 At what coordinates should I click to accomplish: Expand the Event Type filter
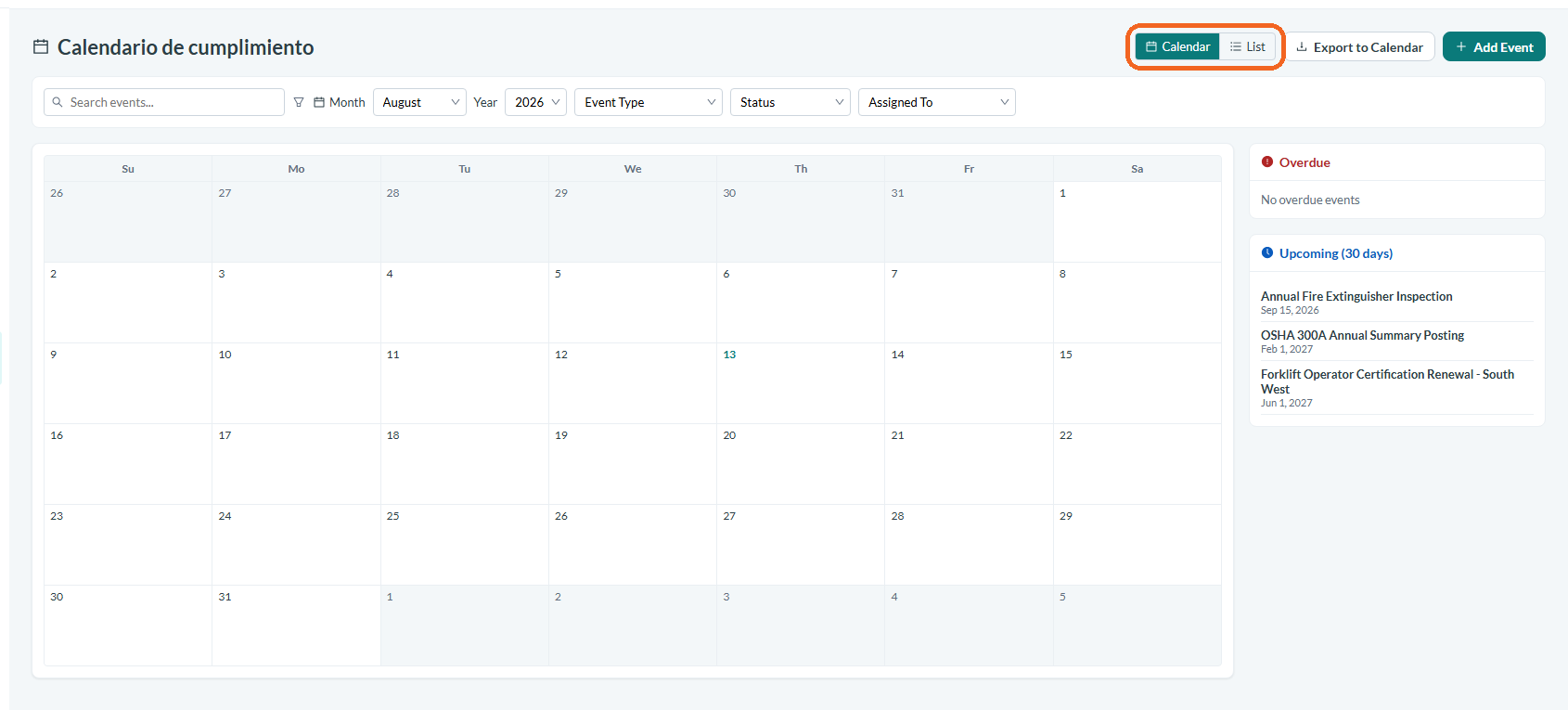coord(649,102)
